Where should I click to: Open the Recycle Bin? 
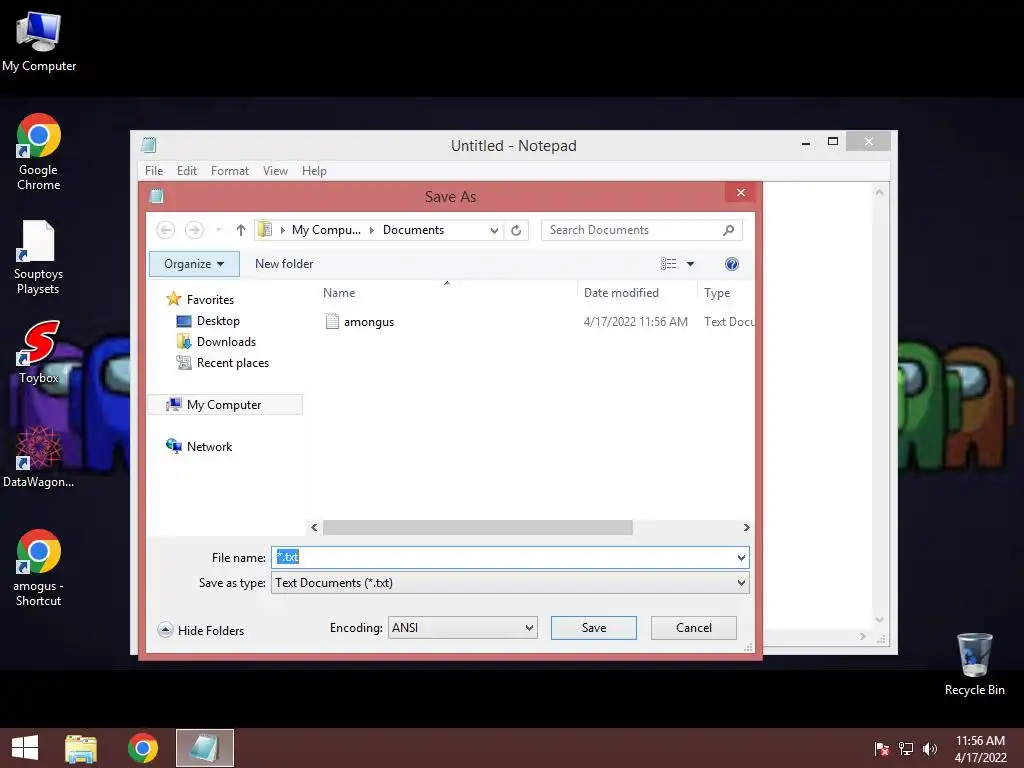coord(974,664)
